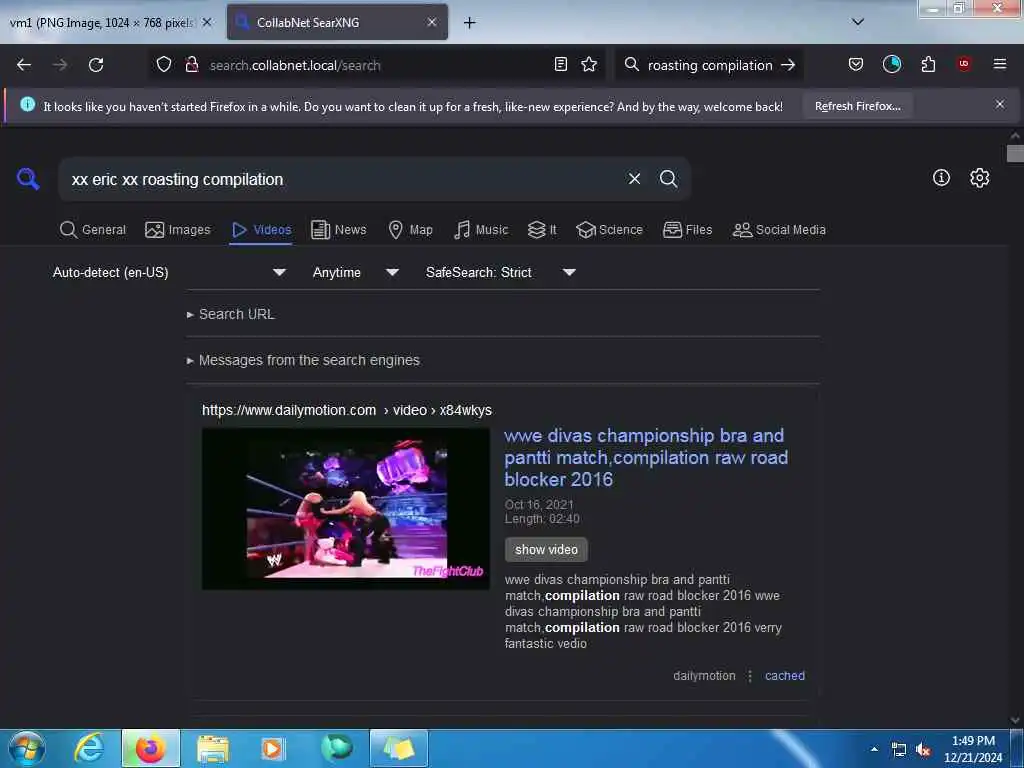The width and height of the screenshot is (1024, 768).
Task: Go back to the previous page
Action: tap(24, 65)
